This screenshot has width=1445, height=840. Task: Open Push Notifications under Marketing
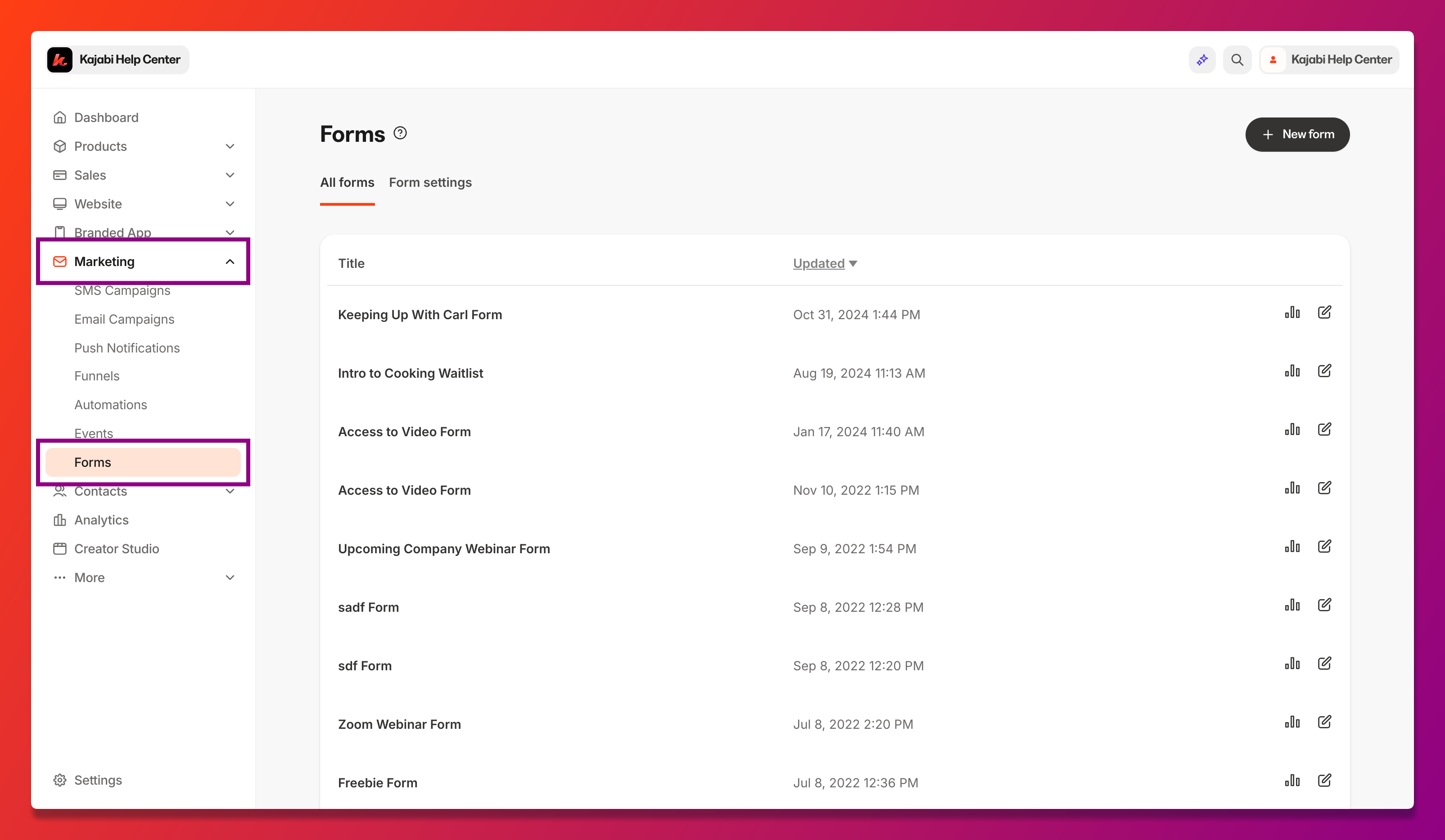(127, 348)
